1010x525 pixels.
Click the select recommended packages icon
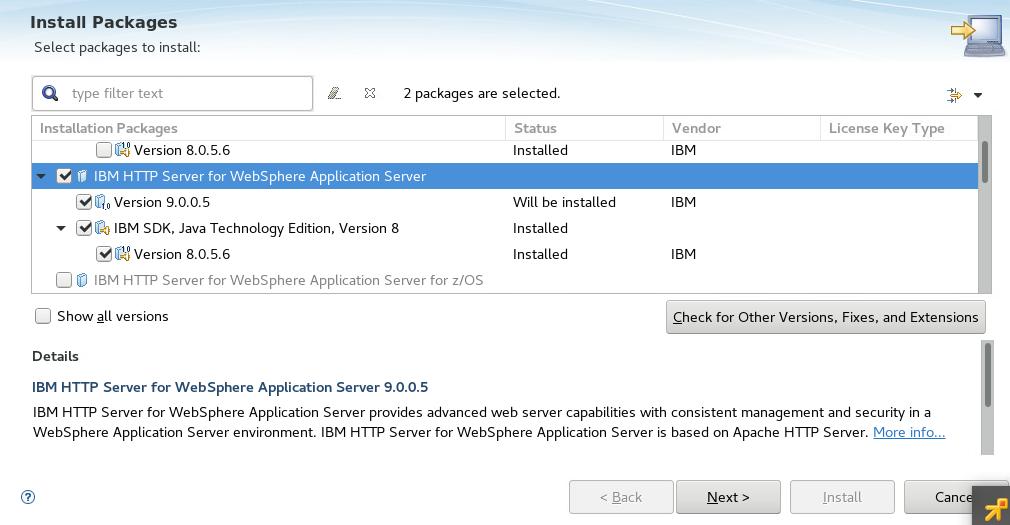pyautogui.click(x=954, y=95)
